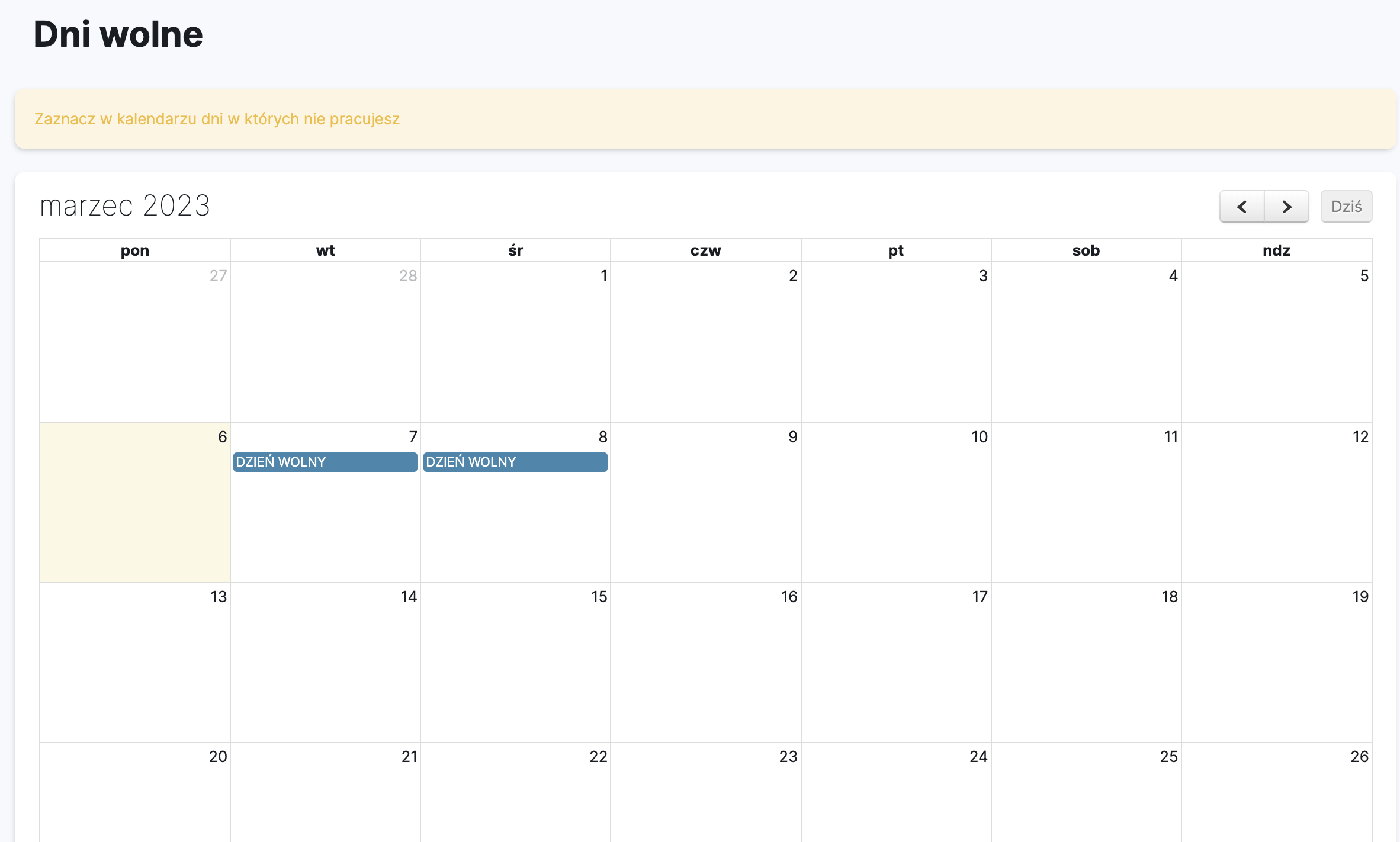The image size is (1400, 842).
Task: Click day cell numbered 10
Action: click(896, 509)
